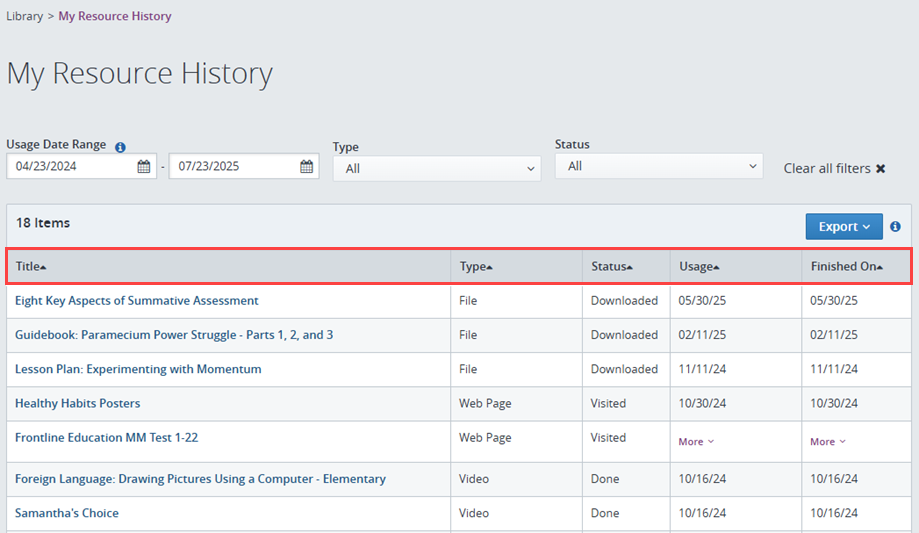Click the X icon in Clear all filters
919x533 pixels.
[880, 169]
